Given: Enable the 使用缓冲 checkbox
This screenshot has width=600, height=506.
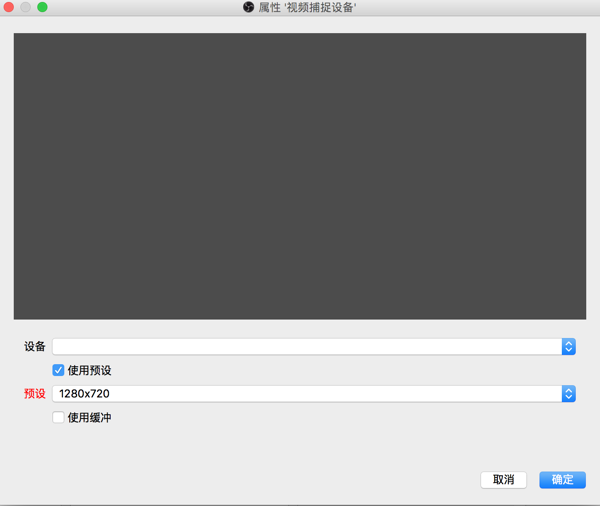Looking at the screenshot, I should pos(58,417).
